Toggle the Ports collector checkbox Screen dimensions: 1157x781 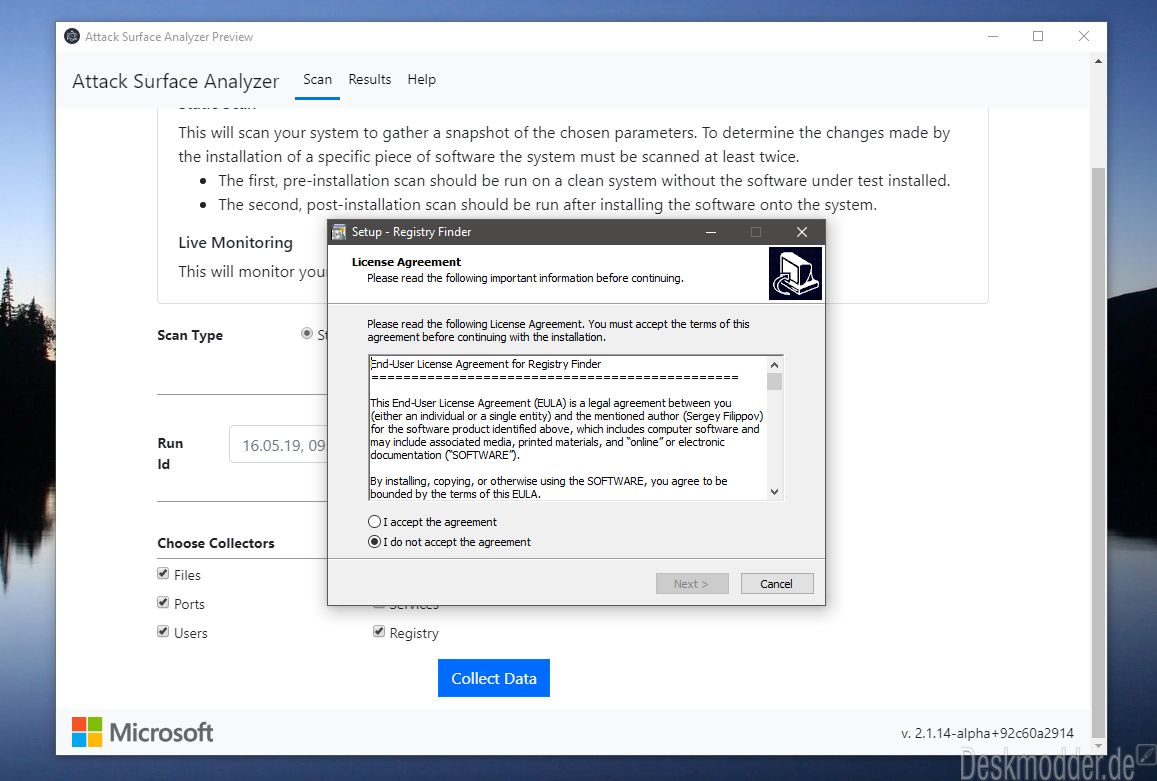(163, 602)
